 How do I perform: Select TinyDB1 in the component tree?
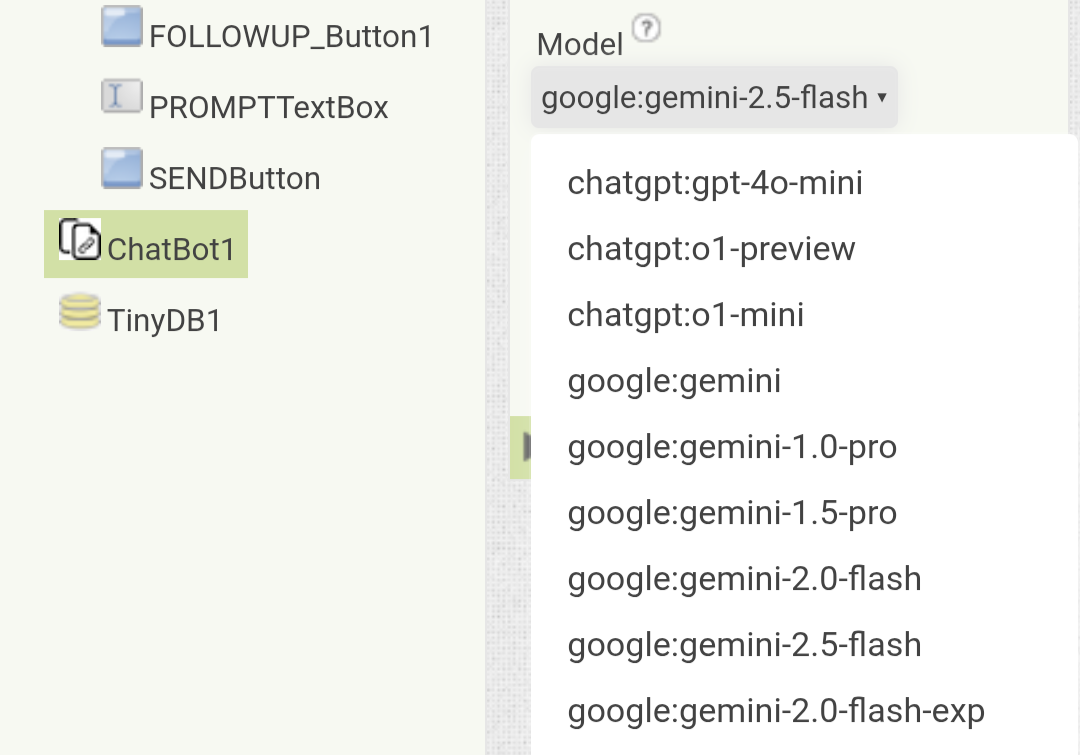(164, 321)
